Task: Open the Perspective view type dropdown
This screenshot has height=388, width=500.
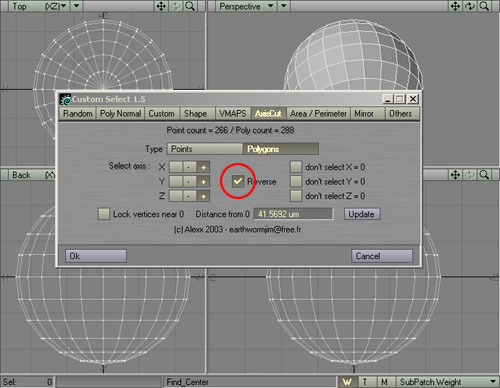Action: [246, 6]
